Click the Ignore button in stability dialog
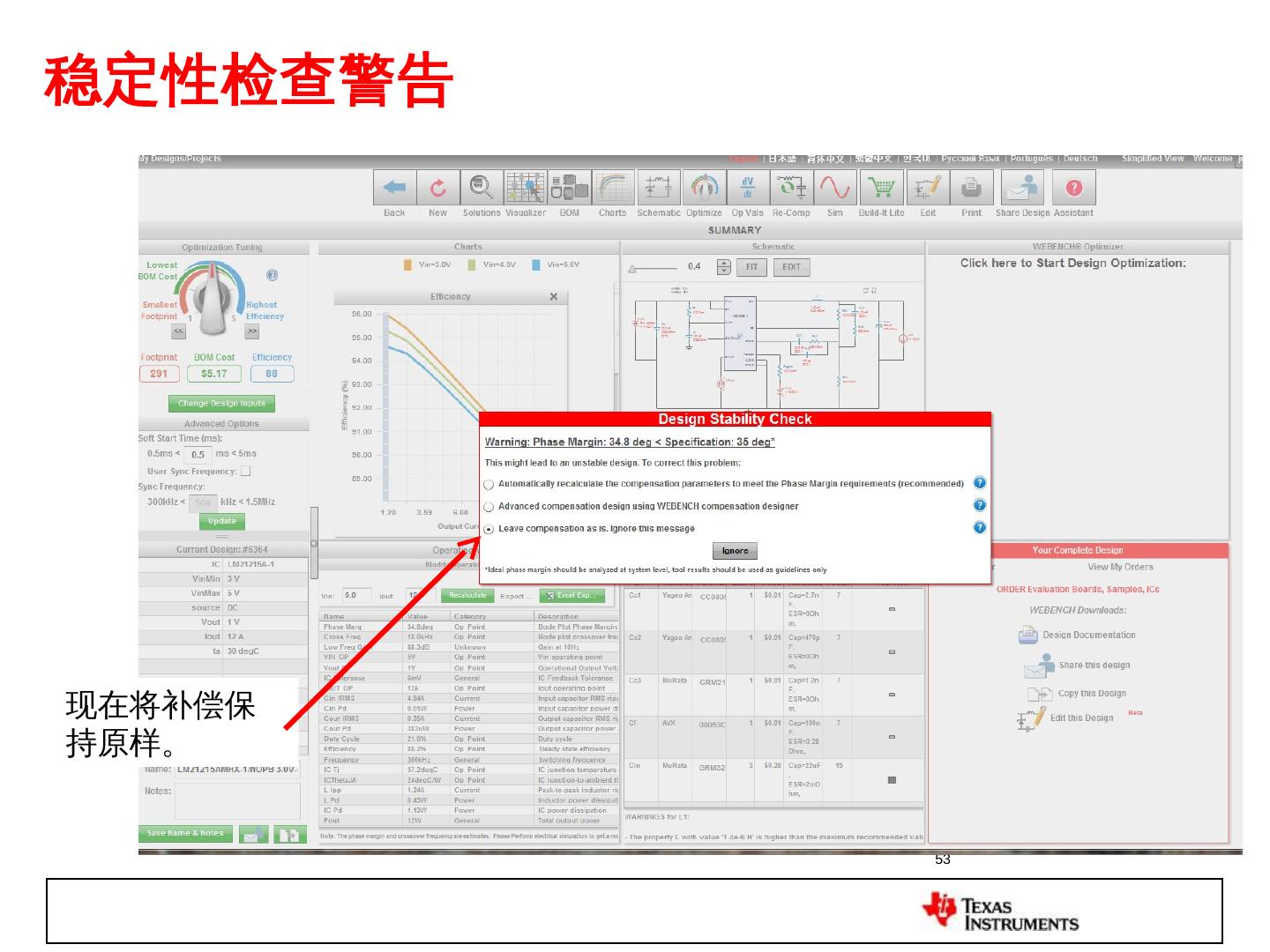 [x=735, y=551]
